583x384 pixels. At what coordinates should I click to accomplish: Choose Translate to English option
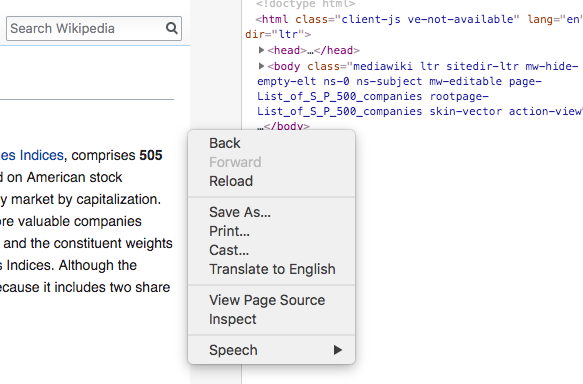pyautogui.click(x=272, y=269)
